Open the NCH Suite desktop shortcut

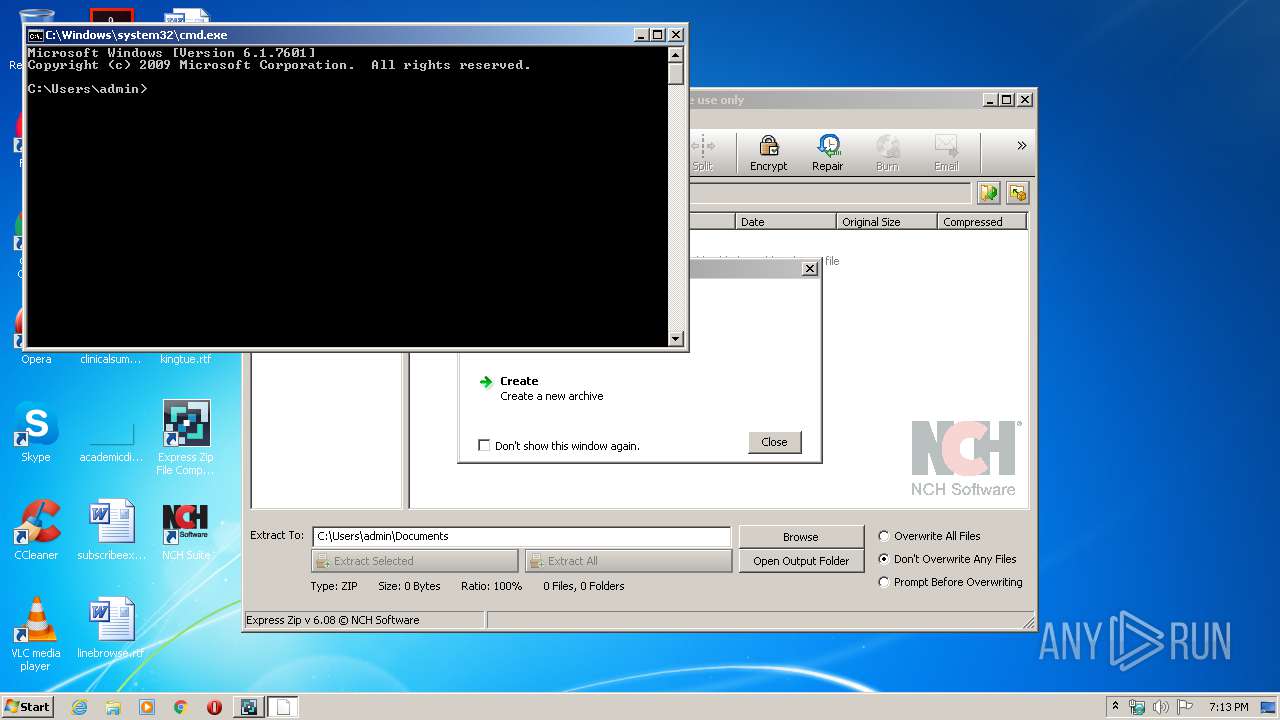[x=186, y=530]
